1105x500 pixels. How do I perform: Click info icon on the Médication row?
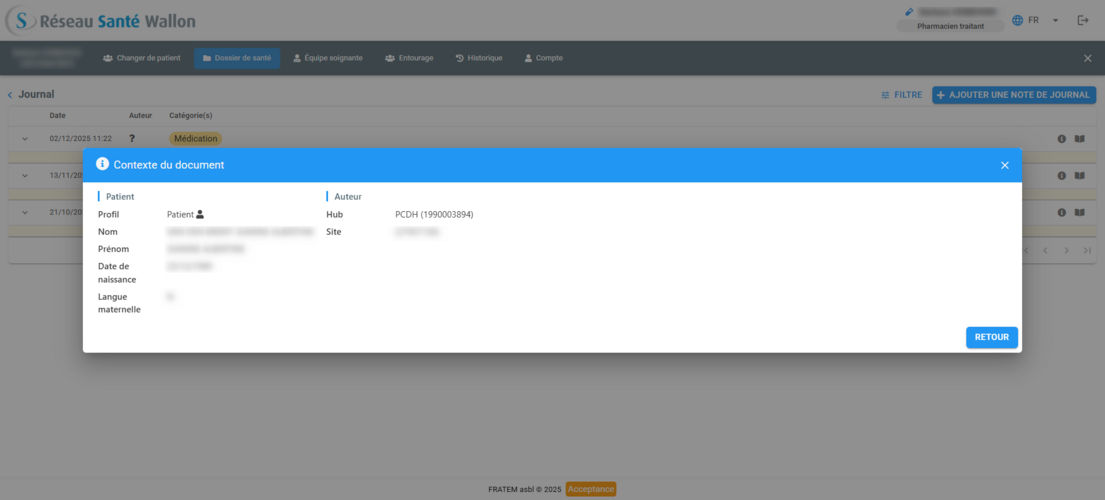1062,139
